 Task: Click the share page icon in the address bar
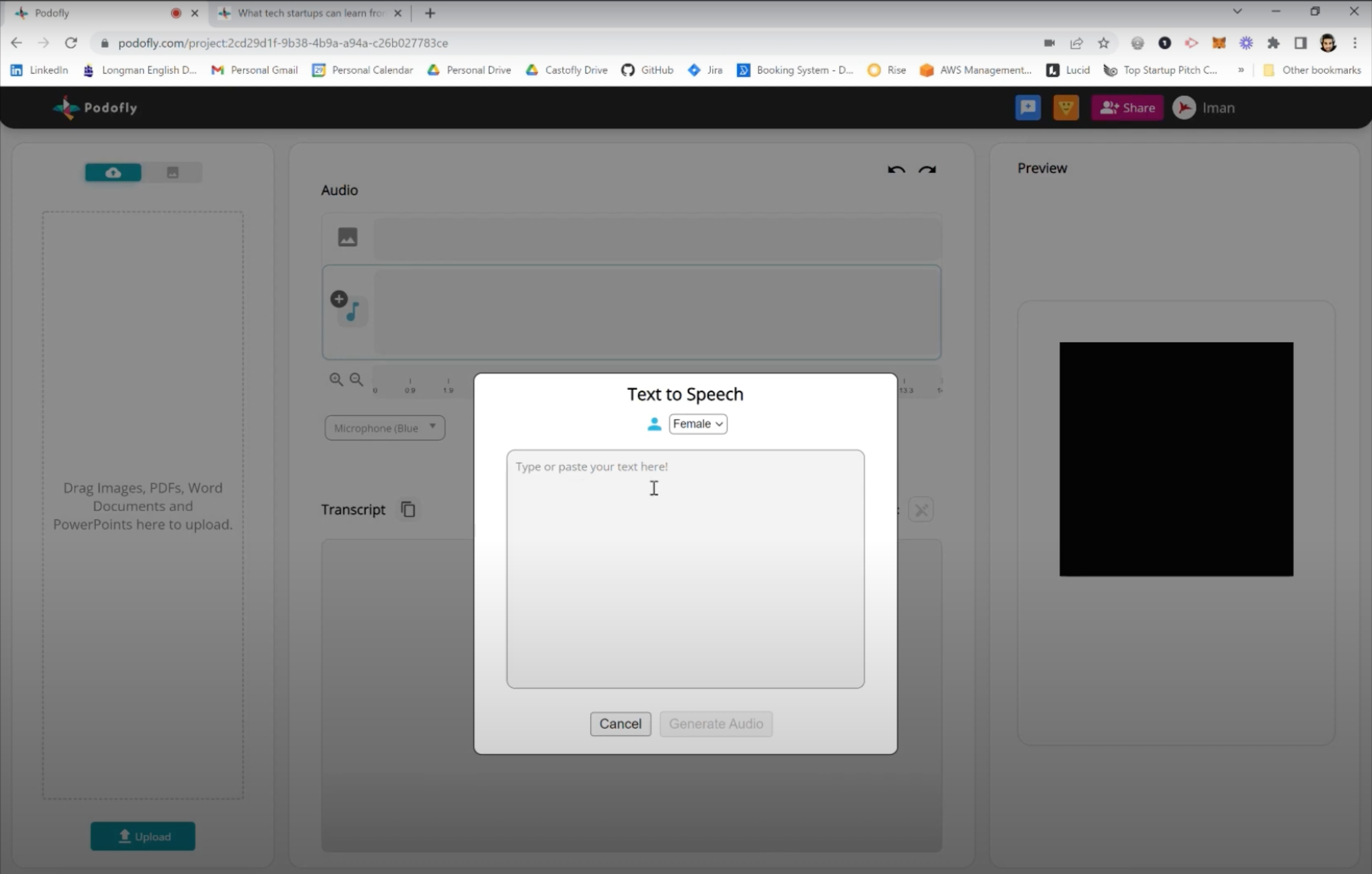pos(1076,43)
